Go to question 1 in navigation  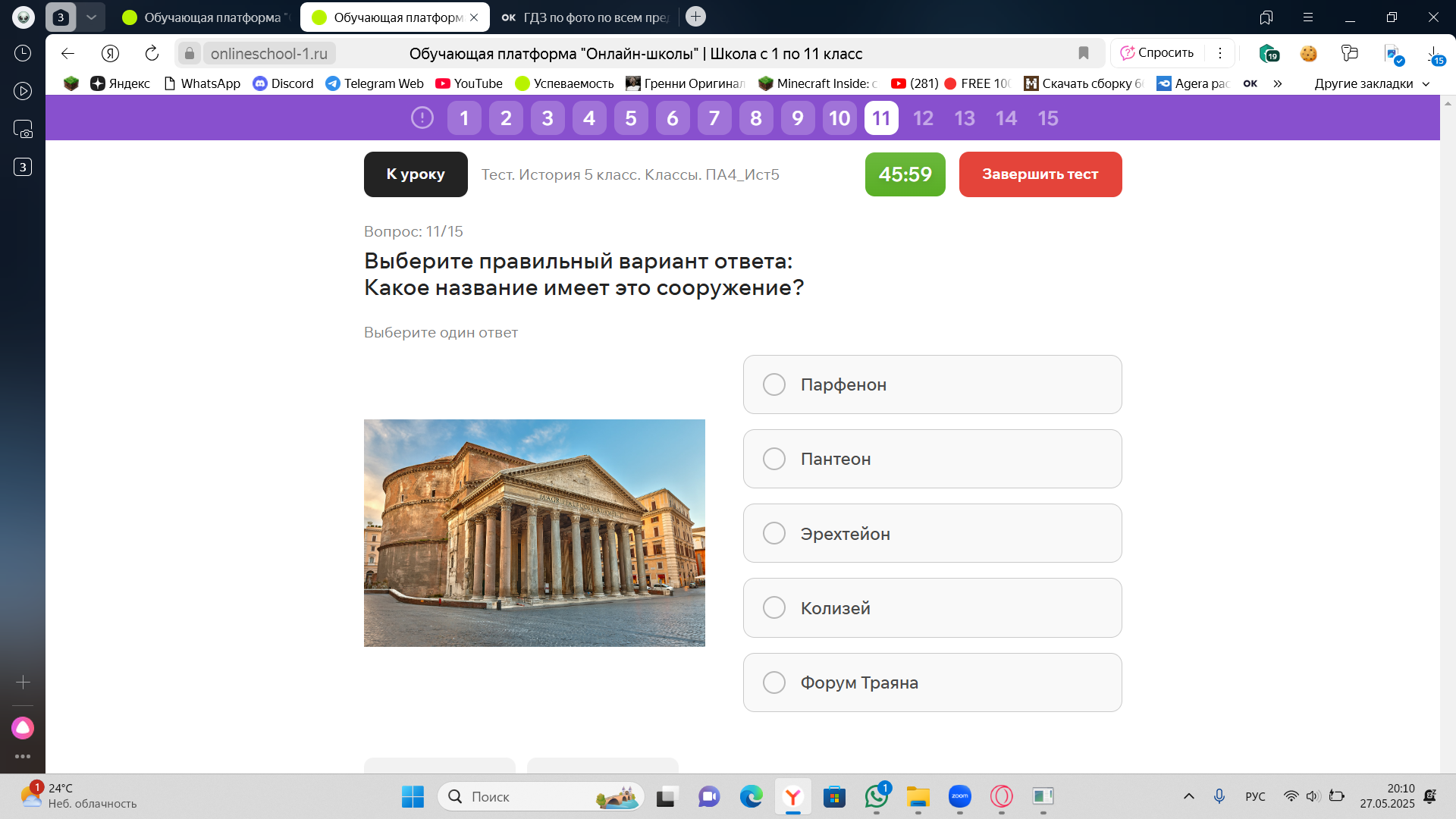(464, 118)
